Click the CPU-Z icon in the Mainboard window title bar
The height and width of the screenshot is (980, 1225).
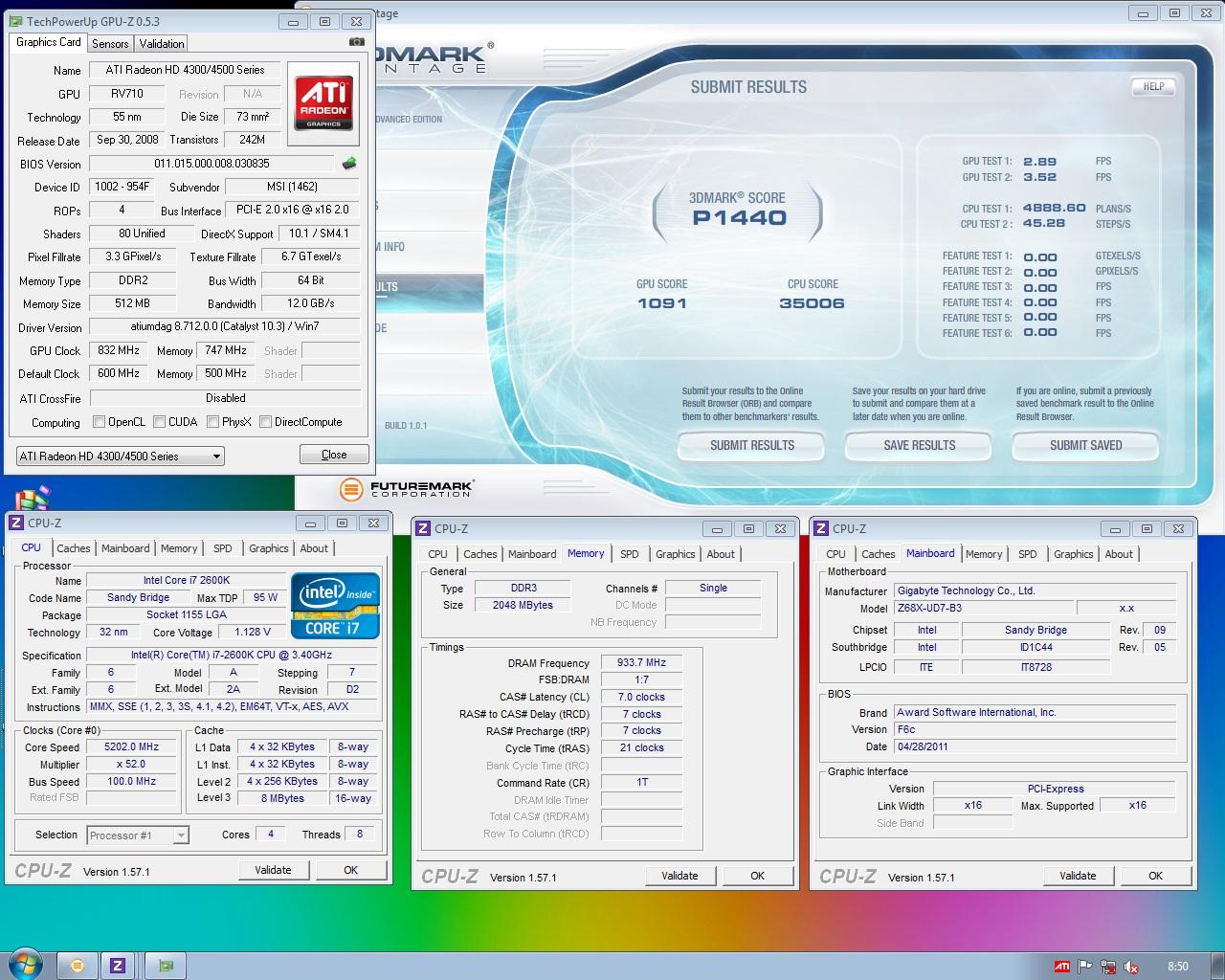[x=821, y=528]
